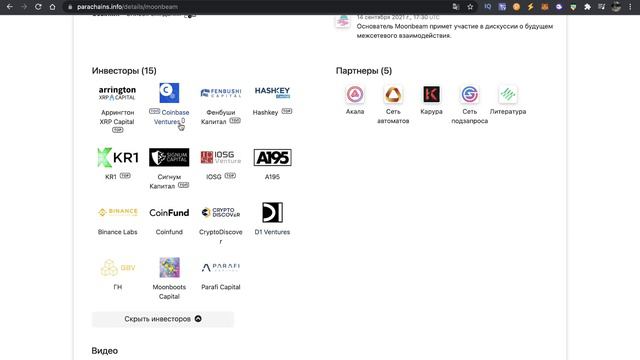Open the Акала partner name link

(355, 111)
